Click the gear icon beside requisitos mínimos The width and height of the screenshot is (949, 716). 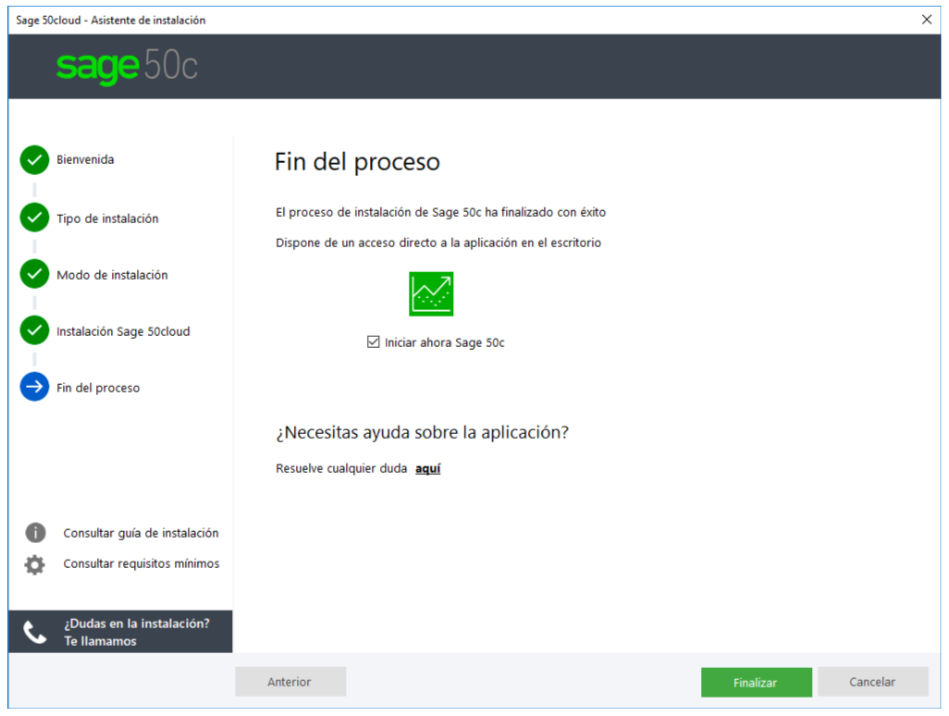34,564
